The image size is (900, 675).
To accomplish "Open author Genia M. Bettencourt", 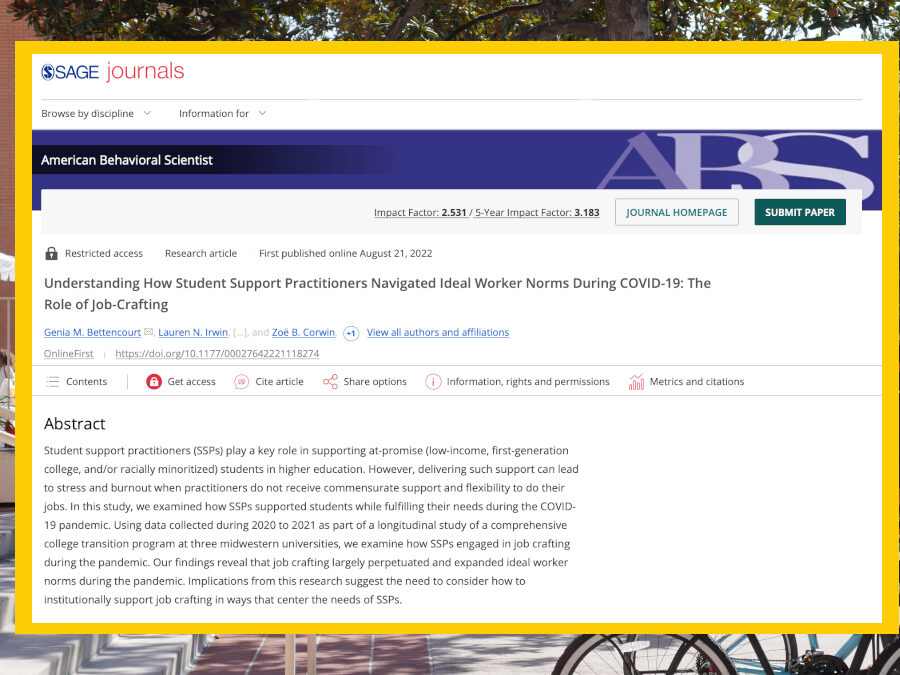I will click(x=92, y=332).
